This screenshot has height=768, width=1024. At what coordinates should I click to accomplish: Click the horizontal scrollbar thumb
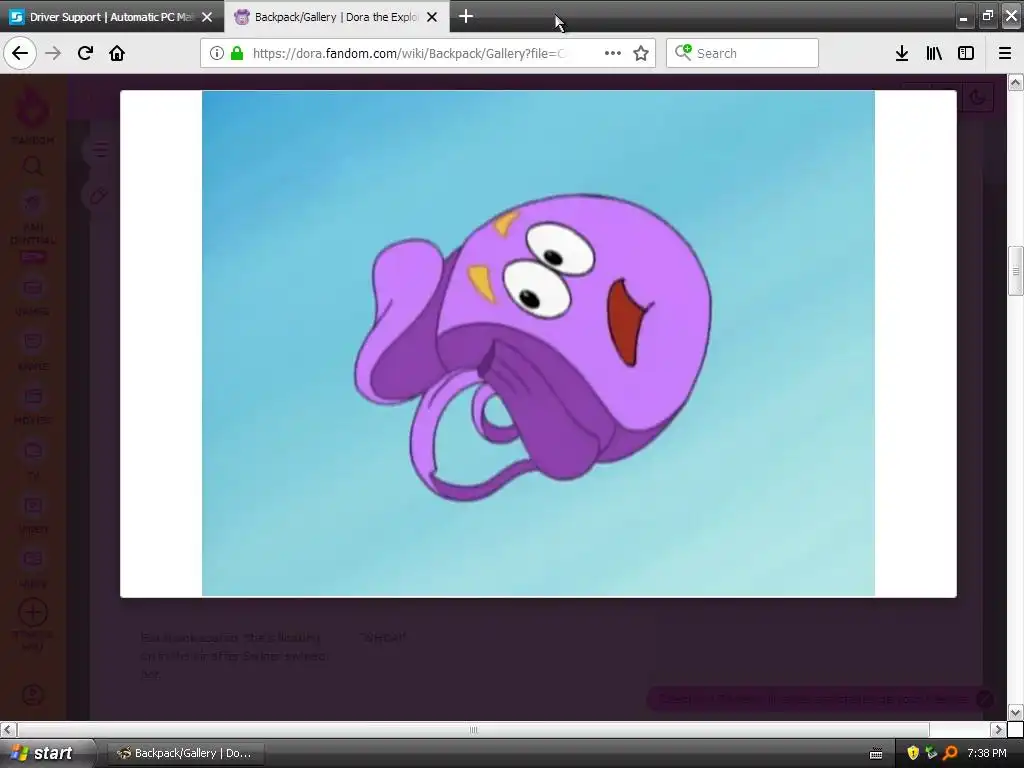coord(473,729)
